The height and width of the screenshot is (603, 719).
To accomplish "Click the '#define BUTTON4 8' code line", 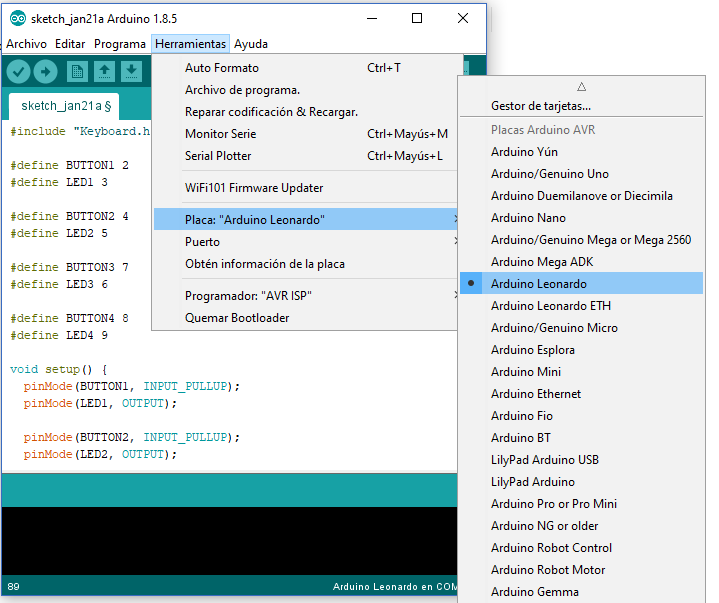I will coord(69,318).
